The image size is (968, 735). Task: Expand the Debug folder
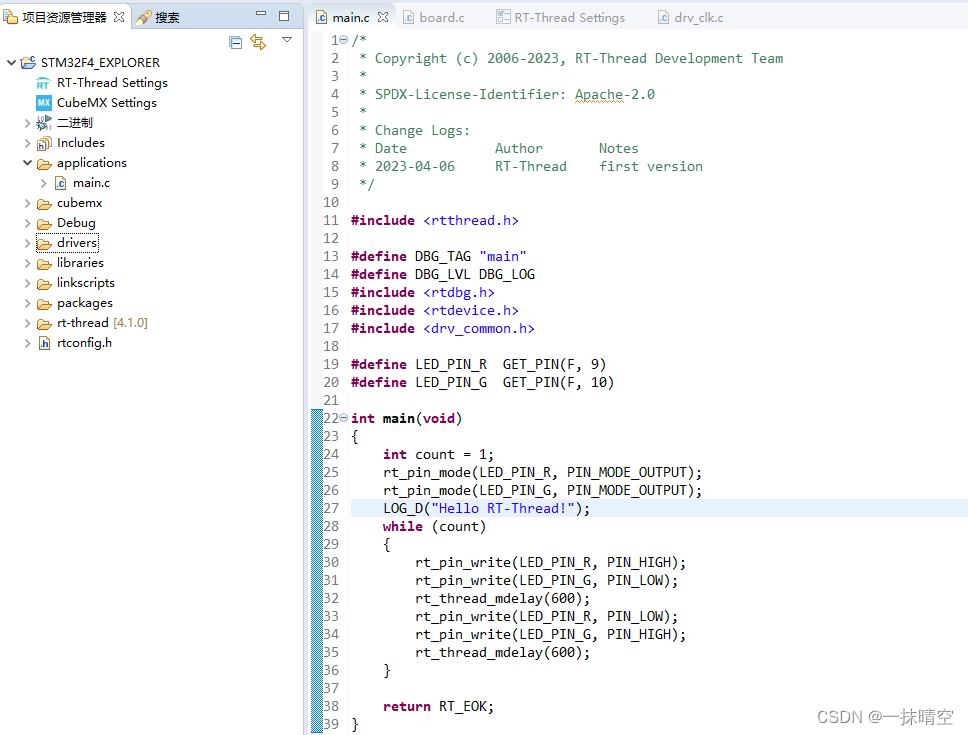coord(27,223)
